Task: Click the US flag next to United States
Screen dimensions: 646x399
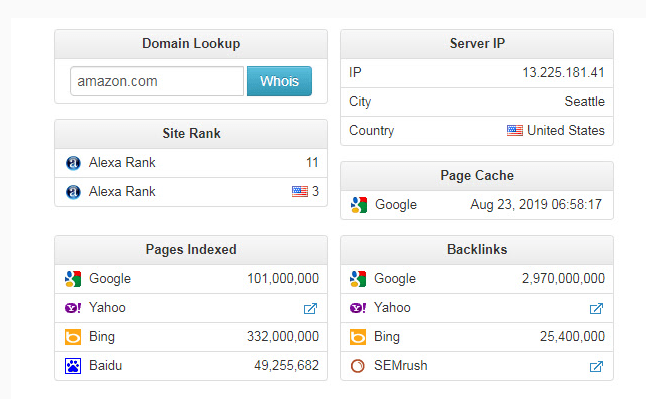Action: click(x=515, y=131)
